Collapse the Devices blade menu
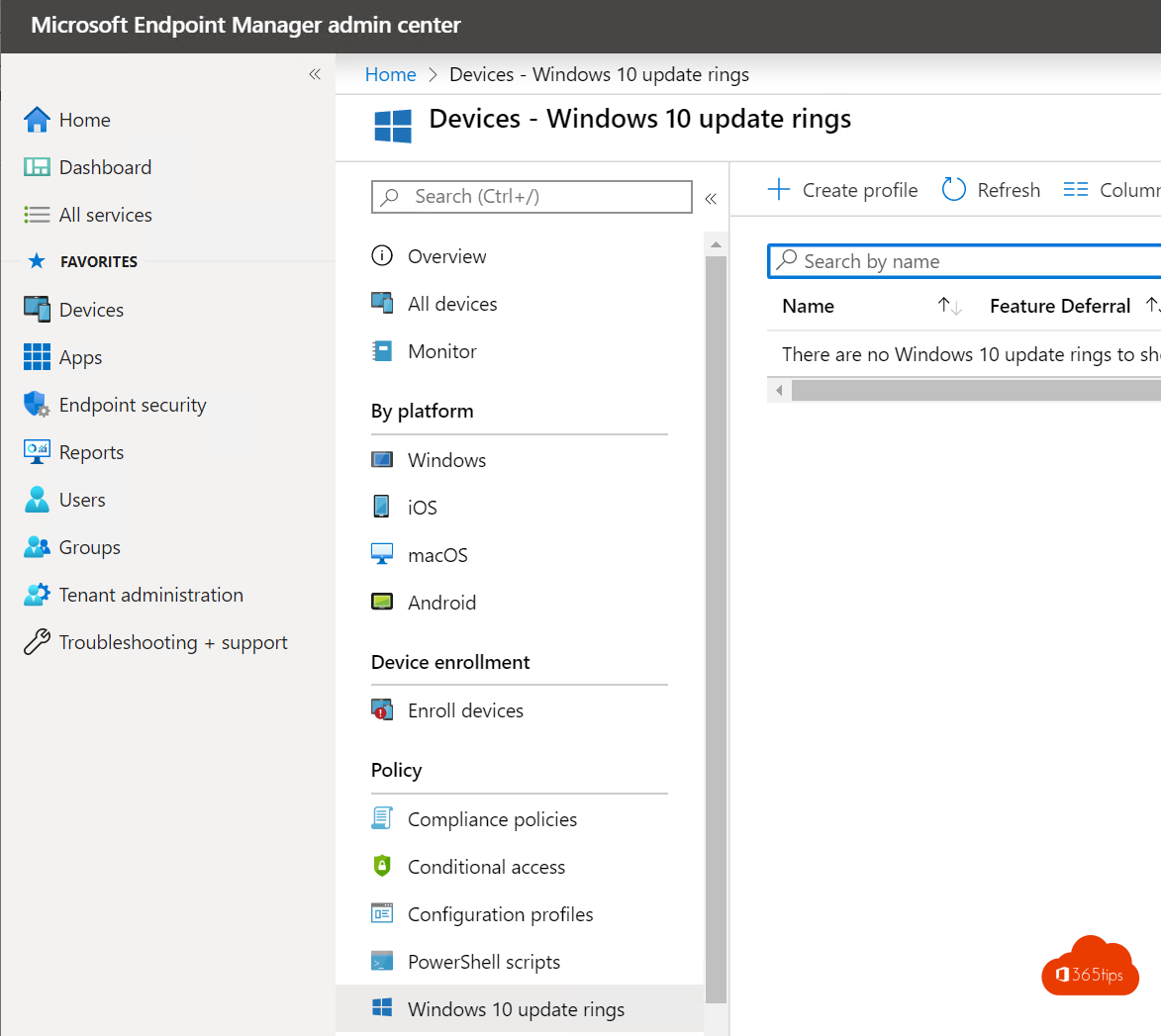The width and height of the screenshot is (1161, 1036). tap(711, 198)
